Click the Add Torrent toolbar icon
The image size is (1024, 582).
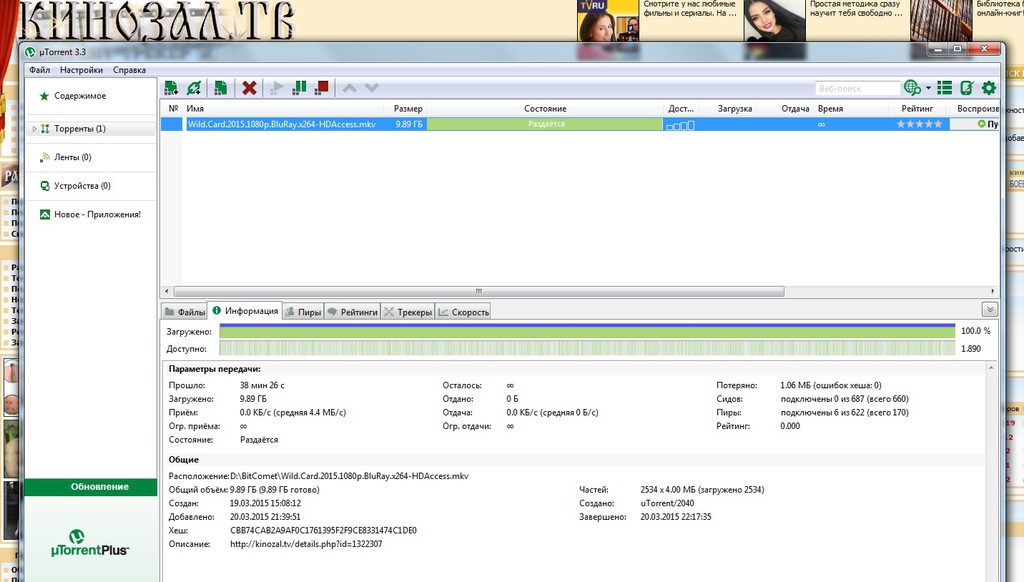click(x=171, y=88)
